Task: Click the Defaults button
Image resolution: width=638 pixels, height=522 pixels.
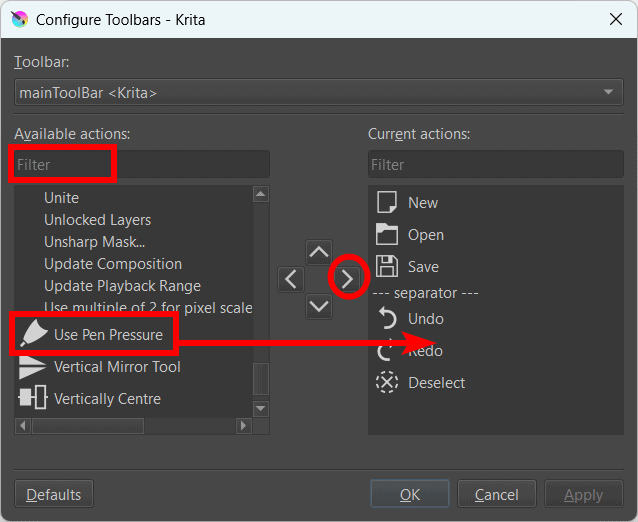Action: pos(54,494)
